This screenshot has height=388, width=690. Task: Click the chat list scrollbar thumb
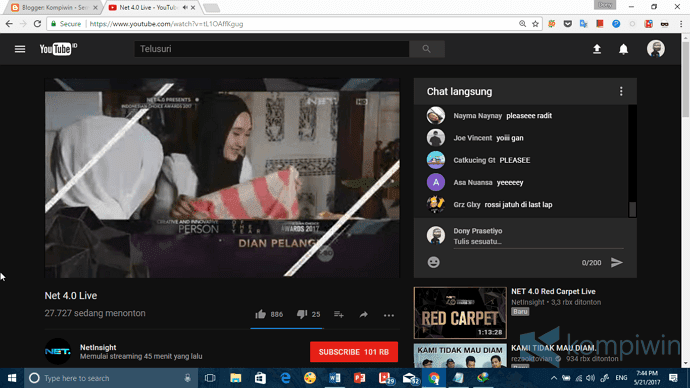coord(632,209)
